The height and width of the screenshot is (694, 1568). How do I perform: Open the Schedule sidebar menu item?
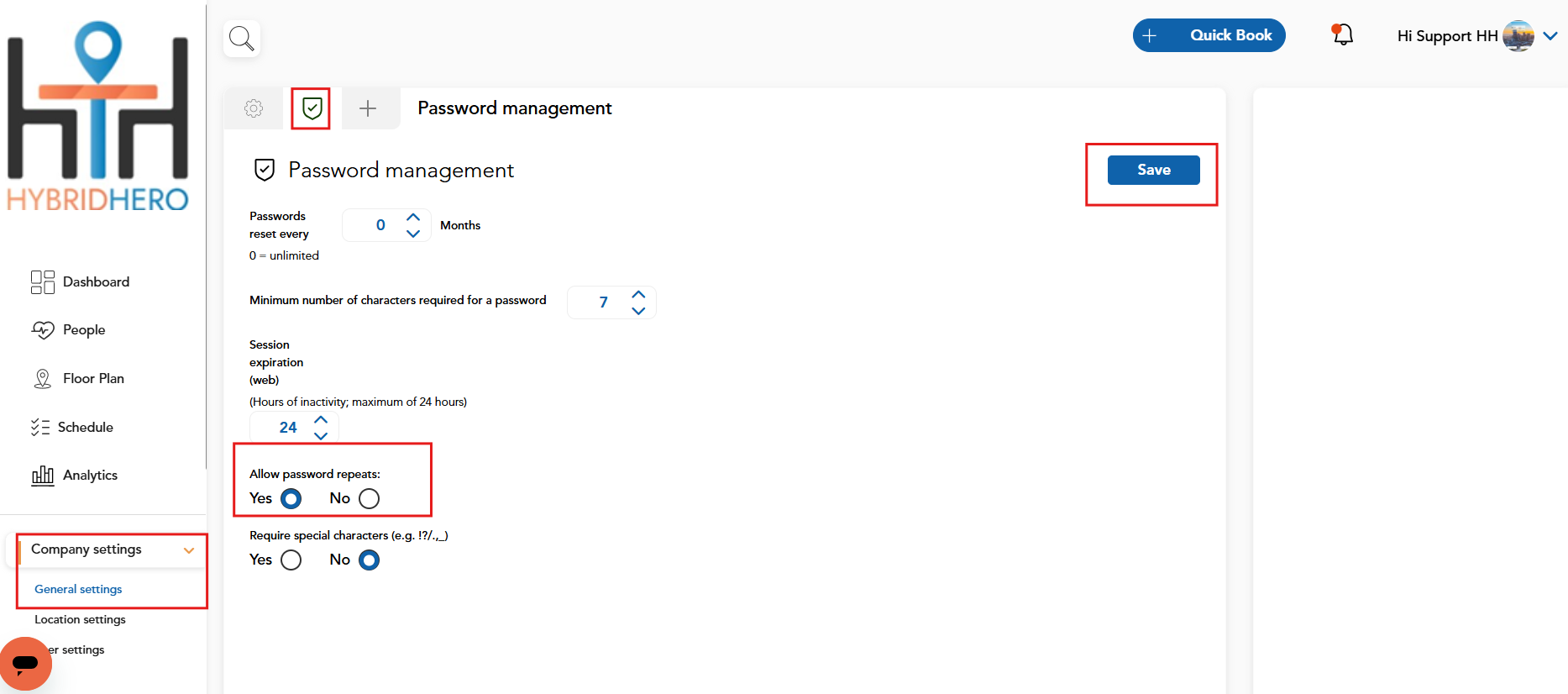pyautogui.click(x=85, y=427)
